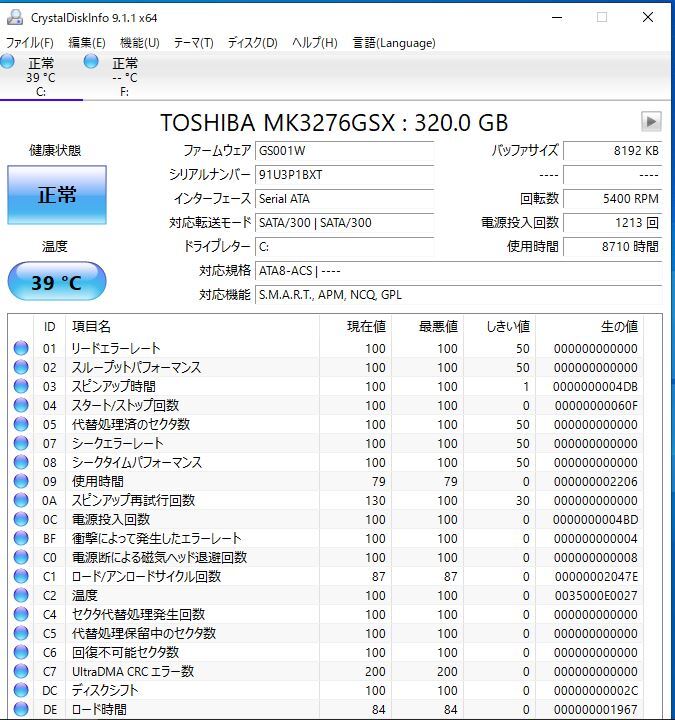
Task: Open the ヘルプ(H) menu
Action: tap(315, 43)
